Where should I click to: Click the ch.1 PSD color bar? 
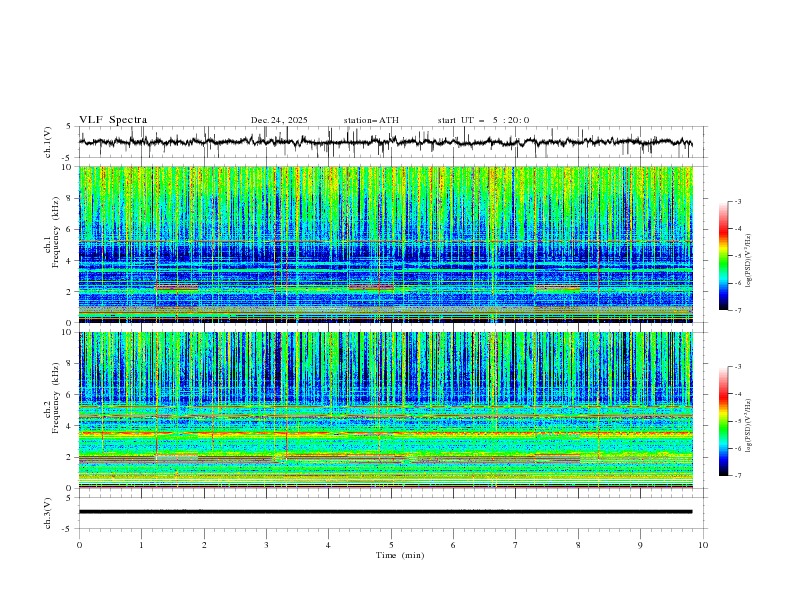[x=723, y=256]
